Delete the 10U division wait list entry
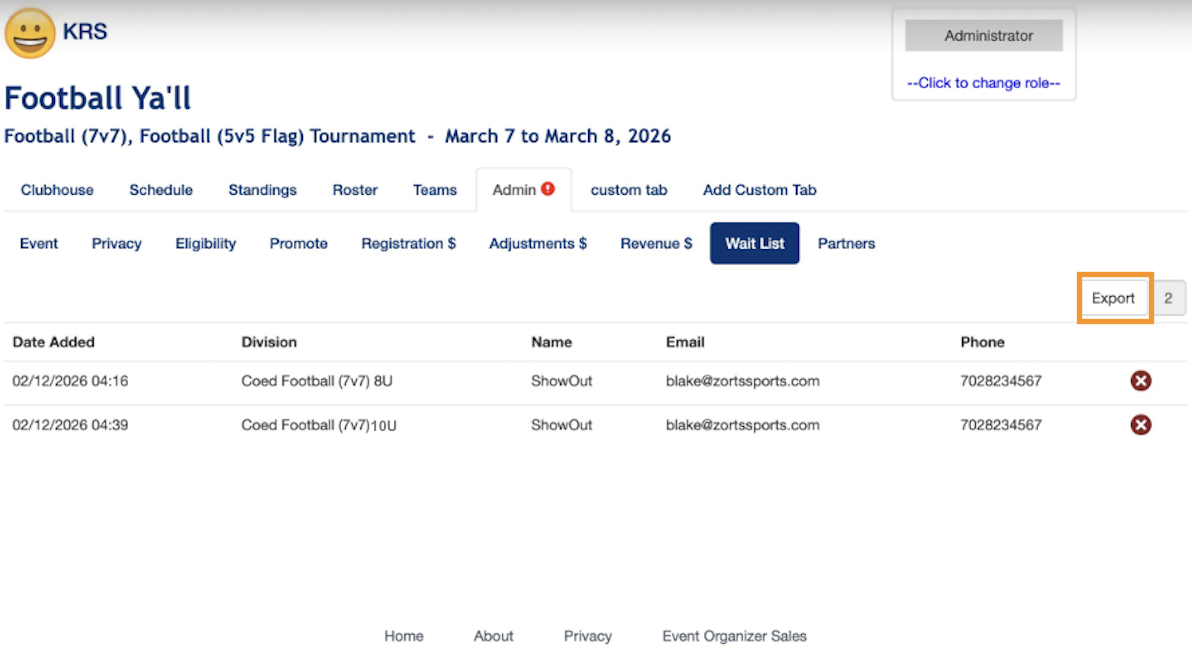Viewport: 1192px width, 668px height. (1140, 425)
